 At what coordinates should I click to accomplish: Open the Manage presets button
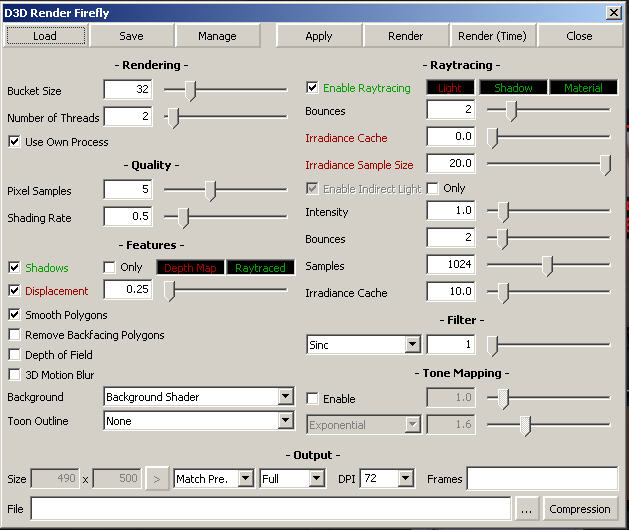coord(217,36)
